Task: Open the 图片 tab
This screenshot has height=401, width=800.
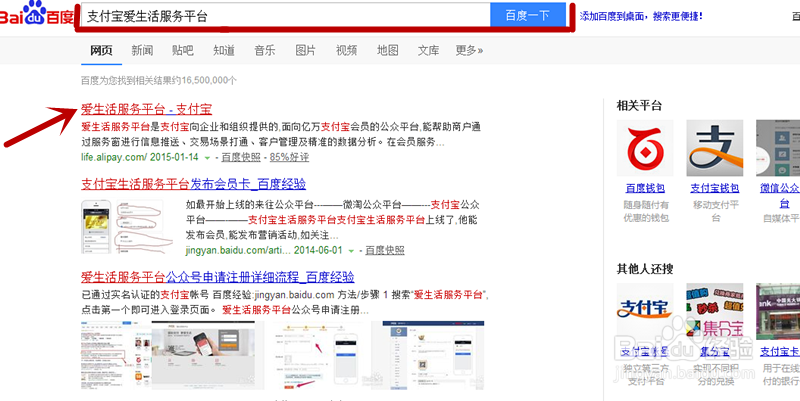Action: pos(306,51)
